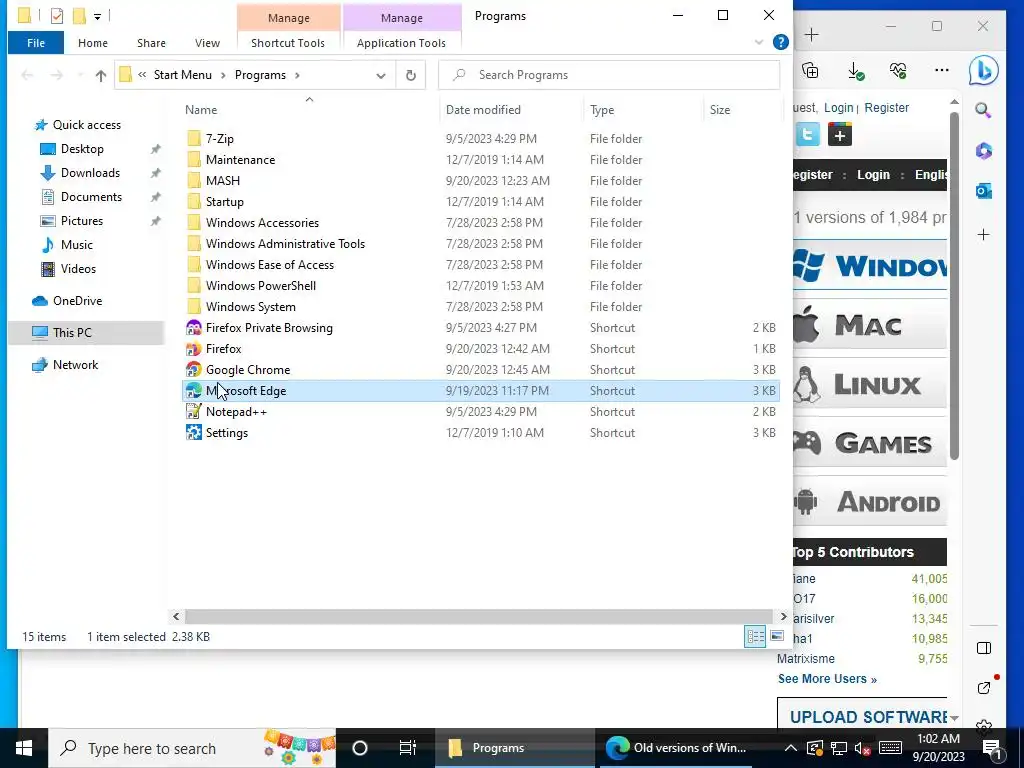This screenshot has height=768, width=1024.
Task: Click the Edge page vertical scrollbar
Action: [954, 286]
